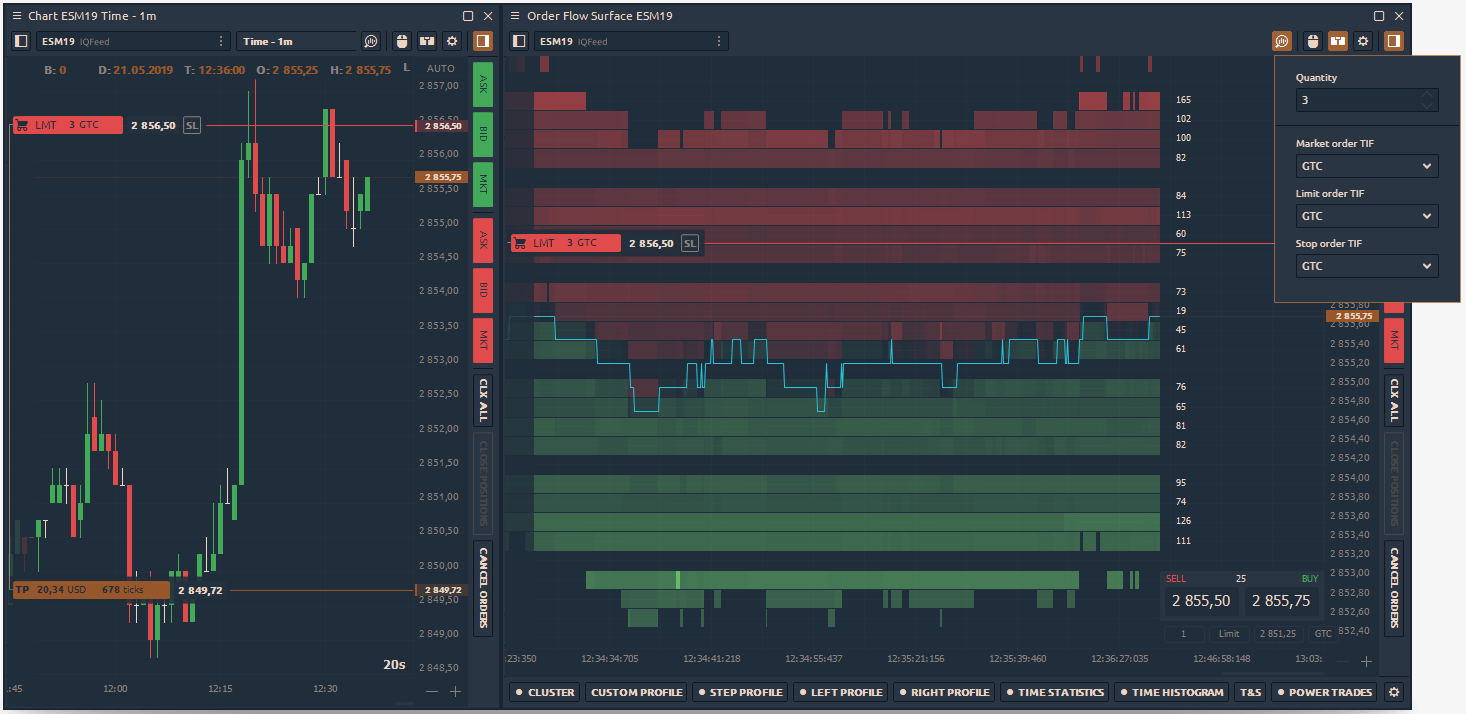Open the Limit order TIF dropdown
The width and height of the screenshot is (1466, 714).
pyautogui.click(x=1366, y=216)
